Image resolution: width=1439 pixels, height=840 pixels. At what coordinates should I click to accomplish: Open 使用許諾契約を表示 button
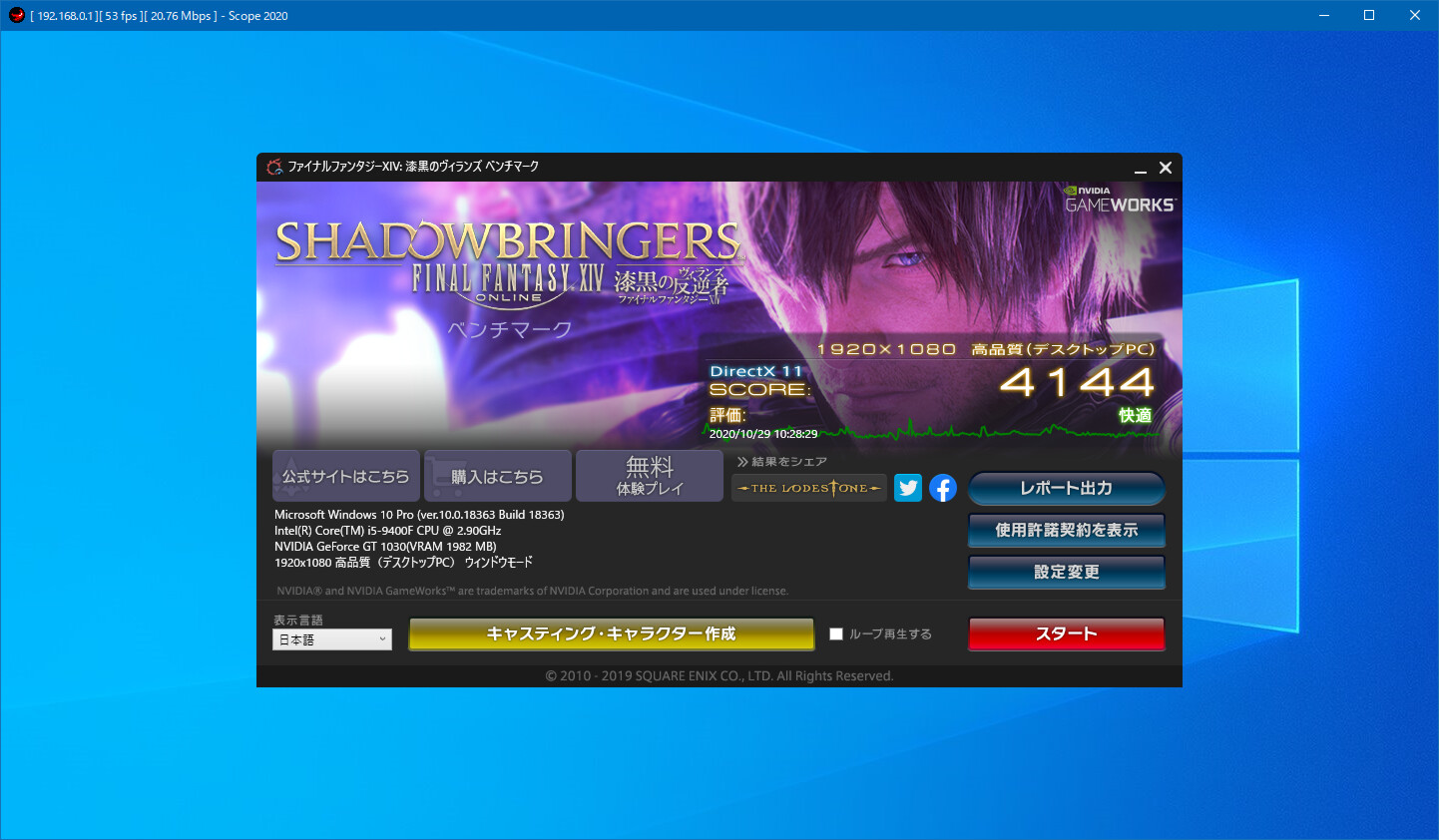[x=1066, y=530]
